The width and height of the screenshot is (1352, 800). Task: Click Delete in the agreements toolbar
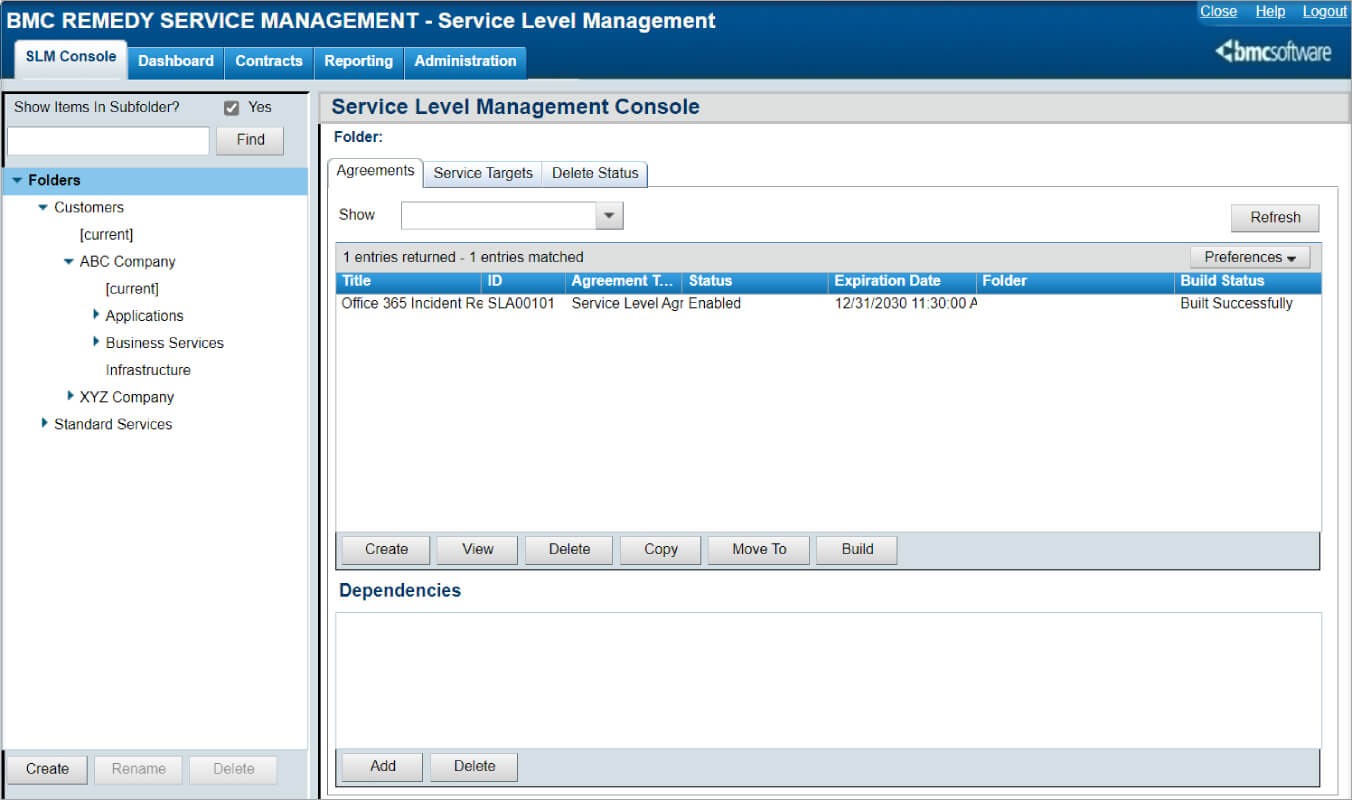569,549
